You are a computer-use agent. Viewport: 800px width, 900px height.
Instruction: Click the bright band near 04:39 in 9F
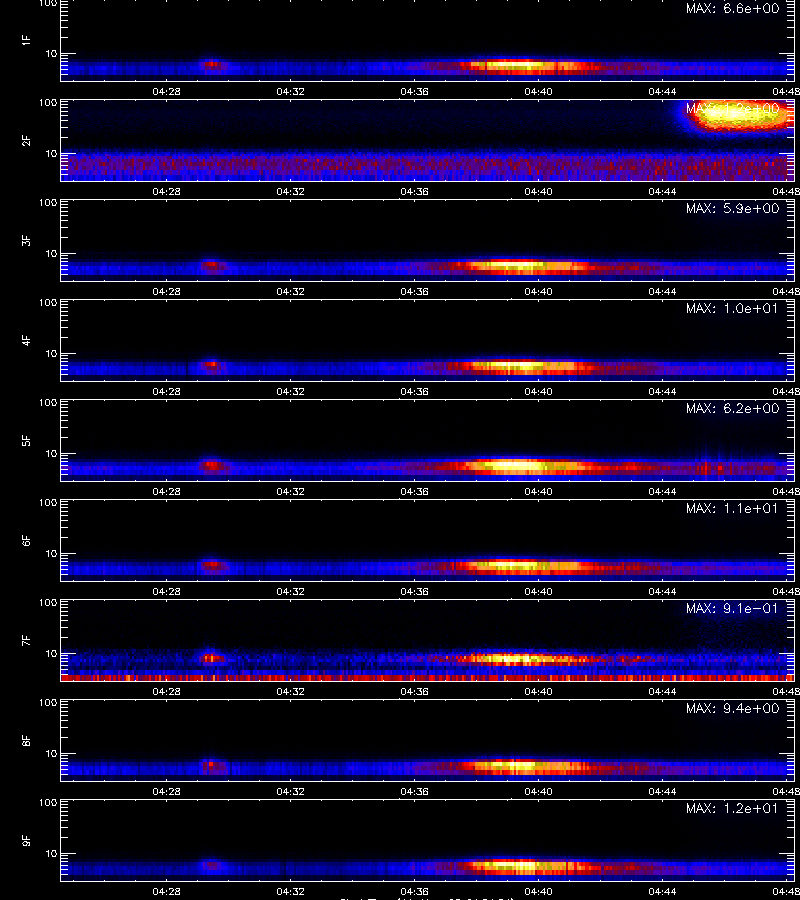519,865
